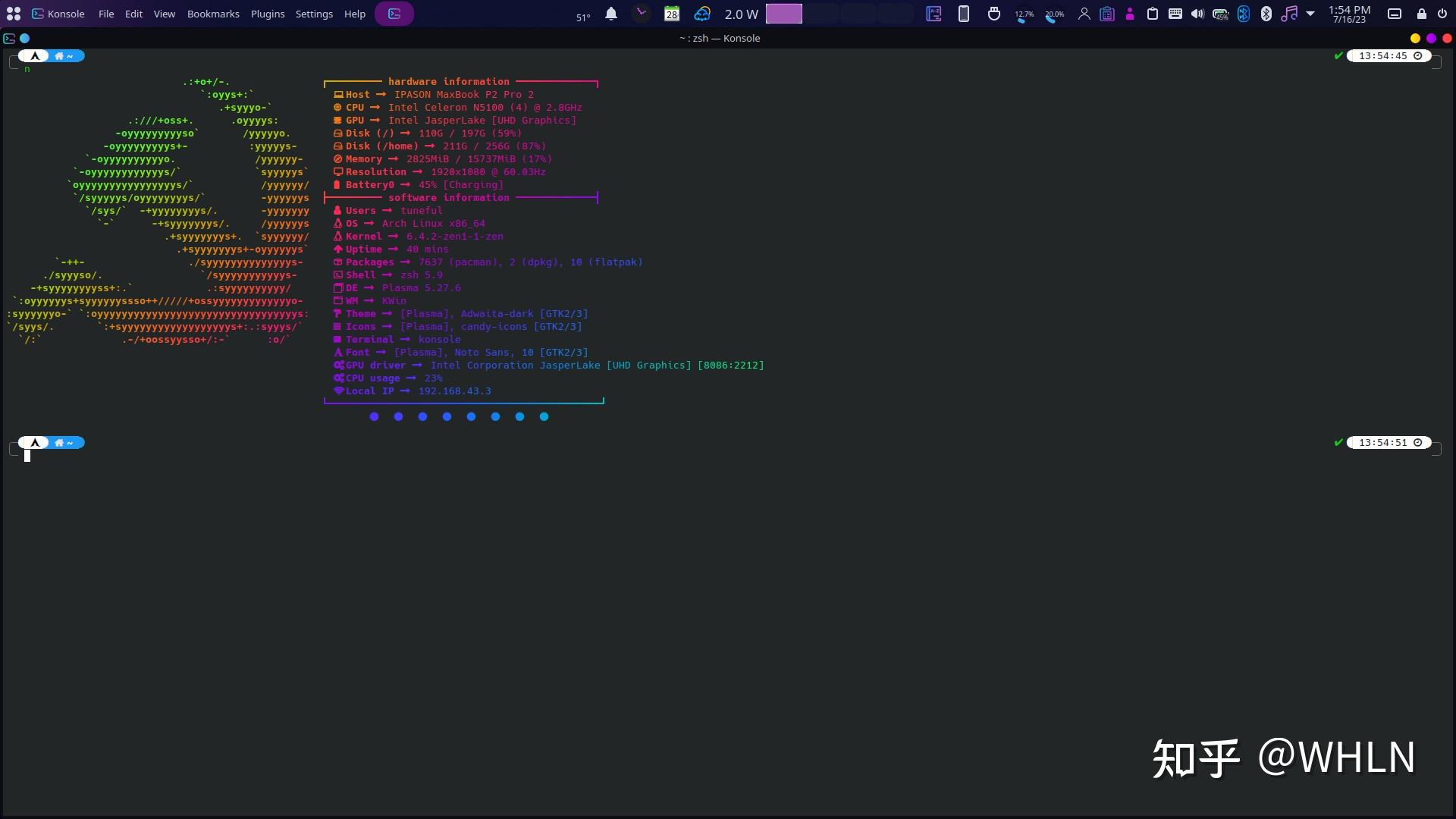
Task: Open the Bookmarks menu
Action: tap(213, 14)
